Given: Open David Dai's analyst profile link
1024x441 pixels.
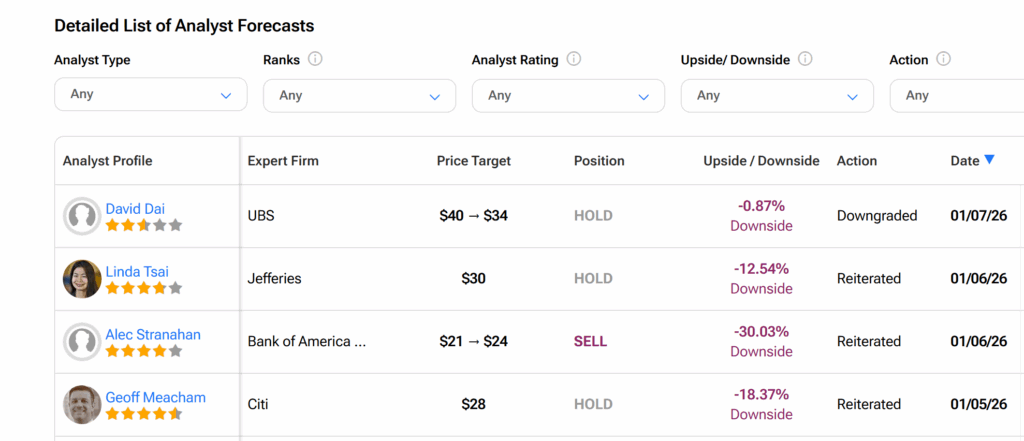Looking at the screenshot, I should (135, 209).
